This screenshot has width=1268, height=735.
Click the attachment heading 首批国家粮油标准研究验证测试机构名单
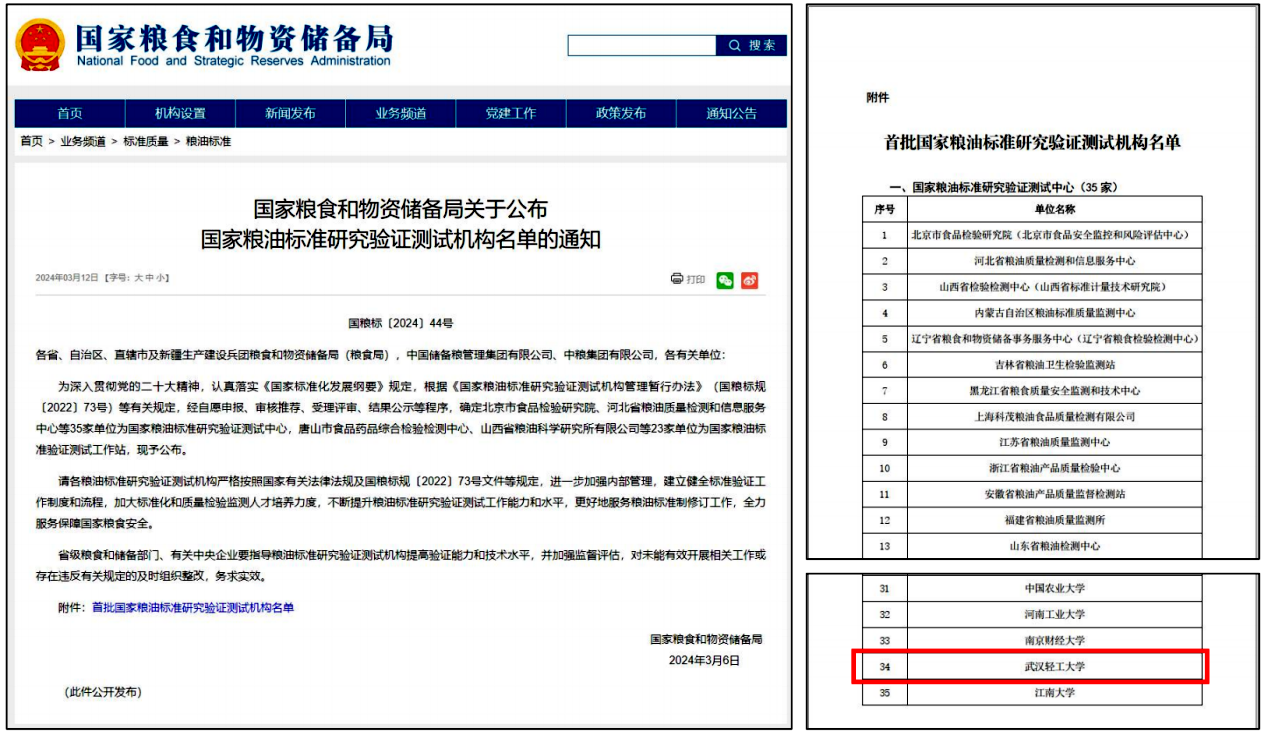[x=1032, y=143]
